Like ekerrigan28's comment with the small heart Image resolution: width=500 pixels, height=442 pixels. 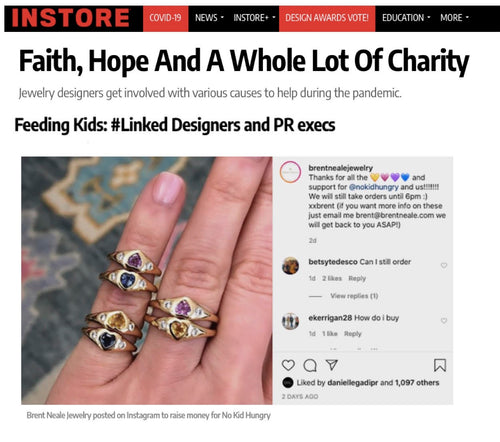point(444,320)
